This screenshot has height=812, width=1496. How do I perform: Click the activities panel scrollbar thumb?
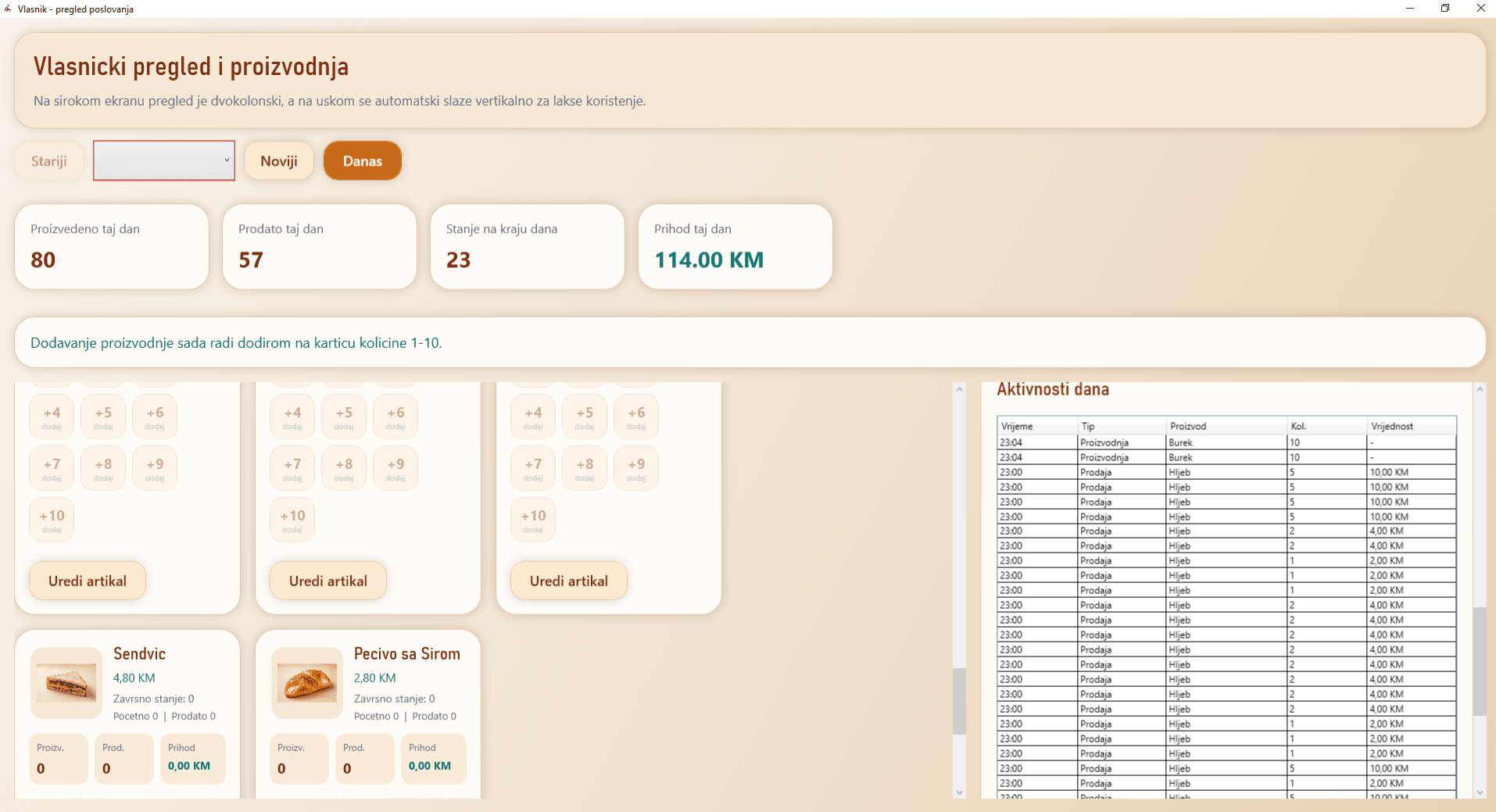(1480, 661)
